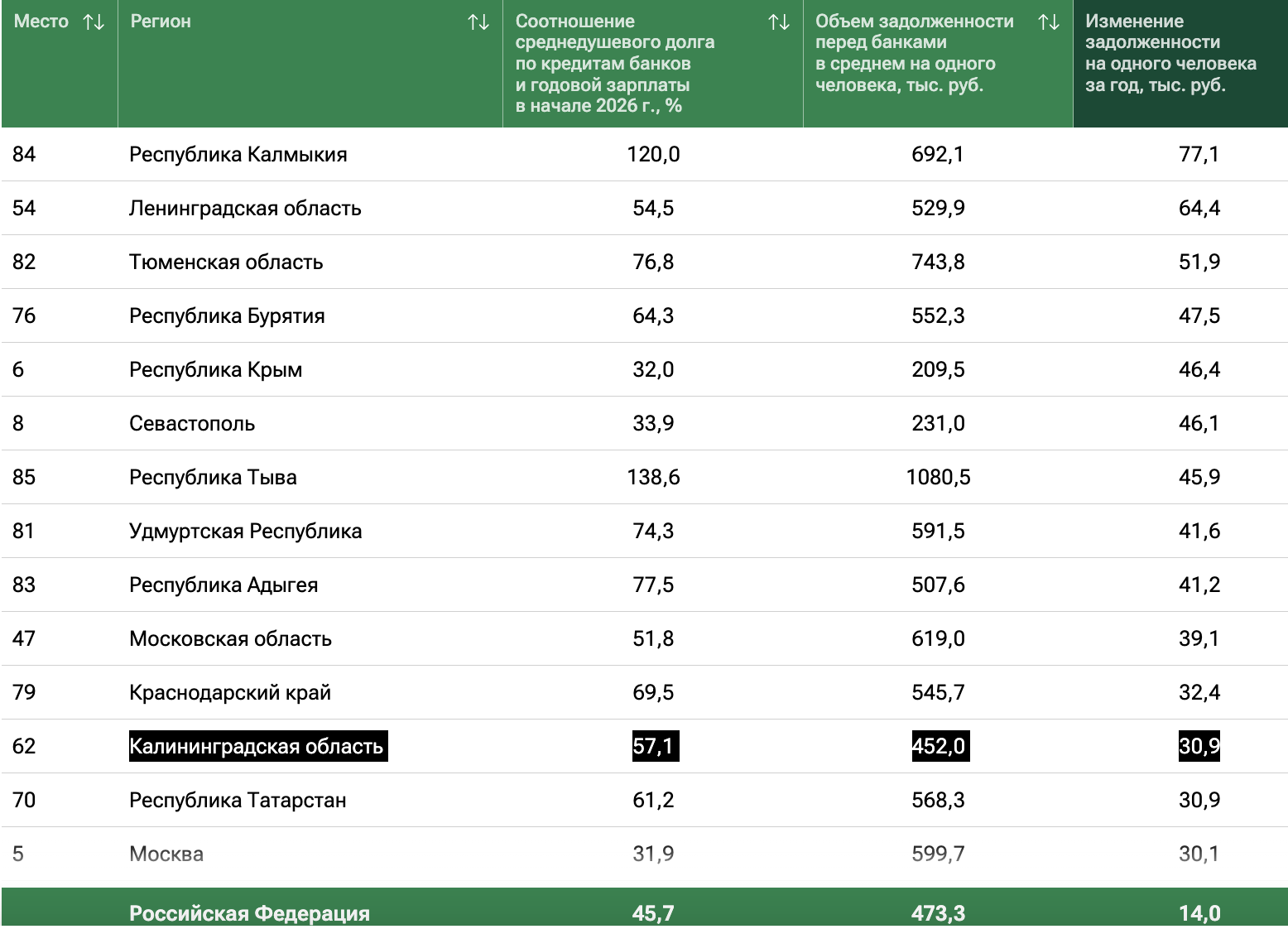1288x929 pixels.
Task: Select the Республика Адыгея region
Action: (223, 585)
